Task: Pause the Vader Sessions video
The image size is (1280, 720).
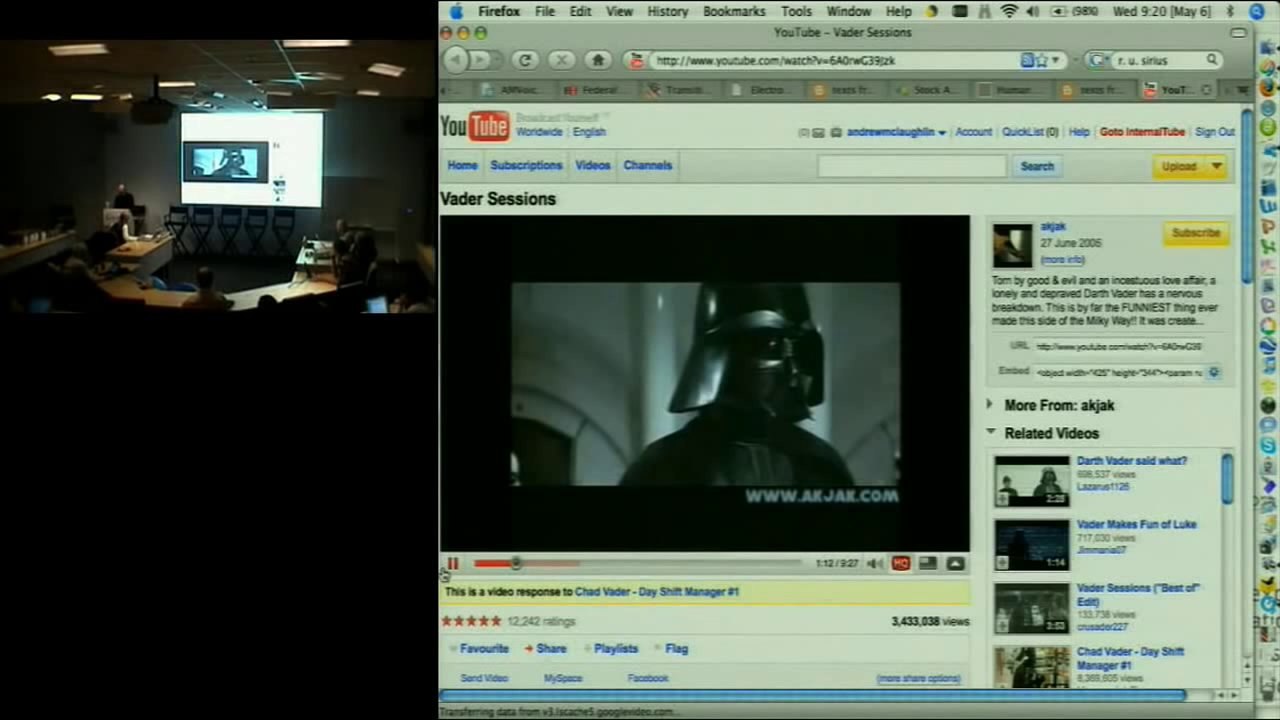Action: 453,564
